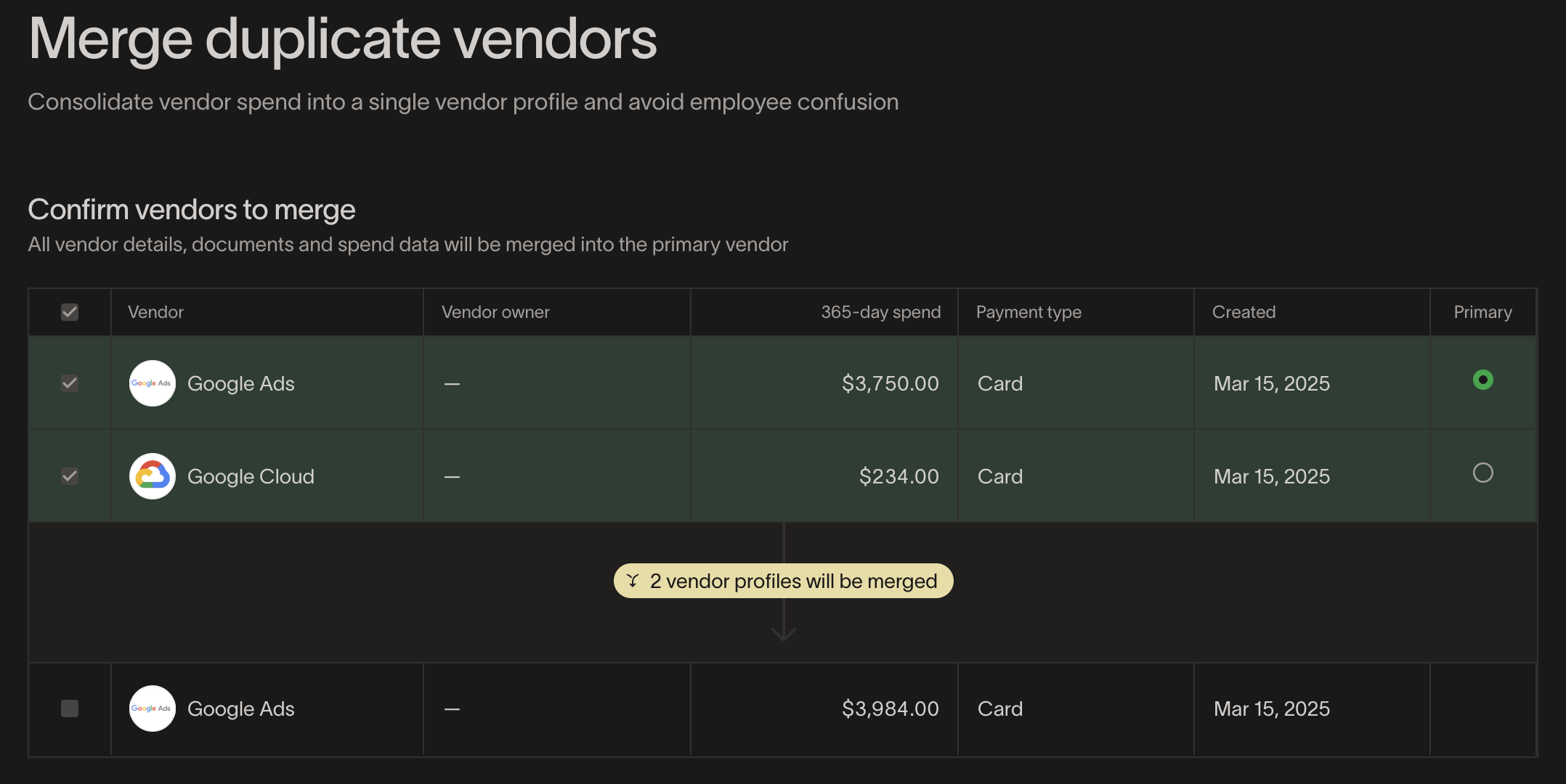Click the Merge duplicate vendors title
The image size is (1566, 784).
pyautogui.click(x=343, y=39)
